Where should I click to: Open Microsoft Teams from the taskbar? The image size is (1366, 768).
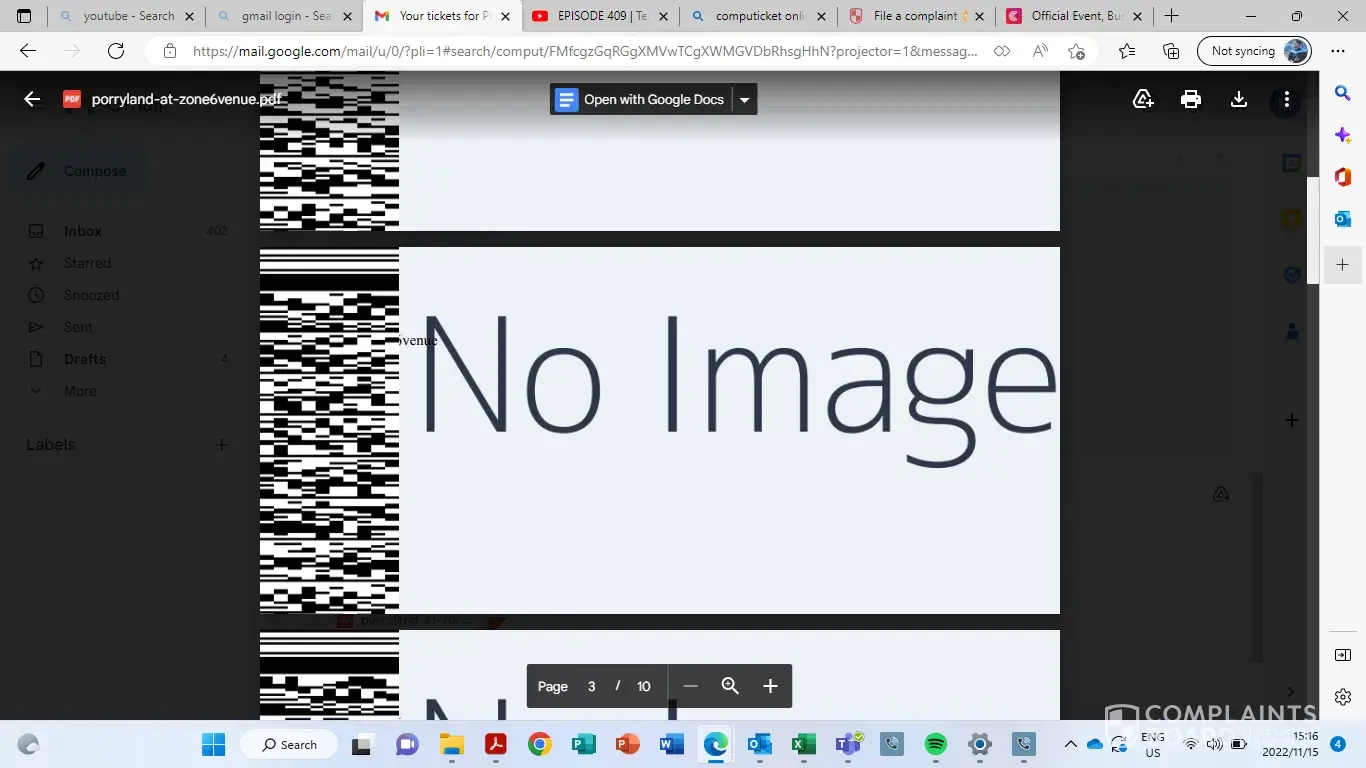848,744
